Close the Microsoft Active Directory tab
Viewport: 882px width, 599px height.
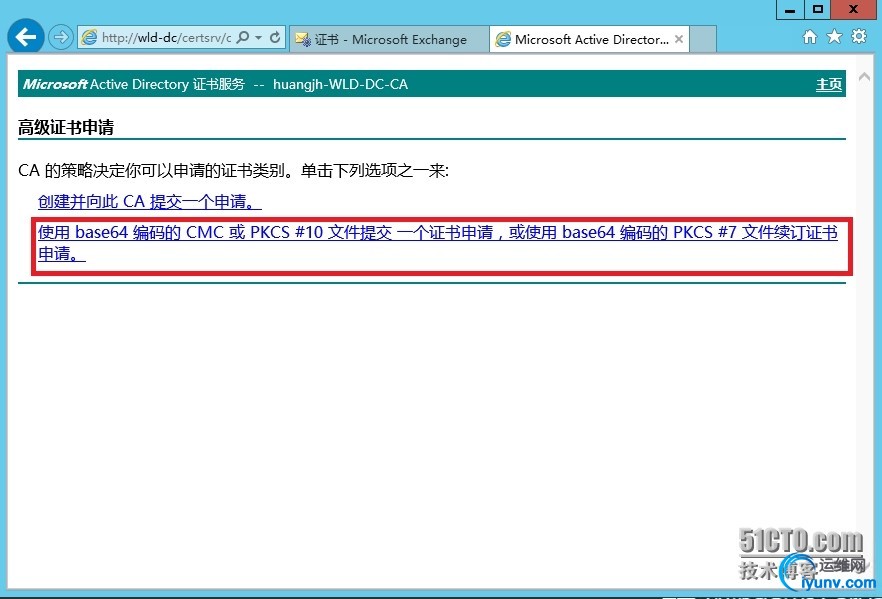point(679,39)
